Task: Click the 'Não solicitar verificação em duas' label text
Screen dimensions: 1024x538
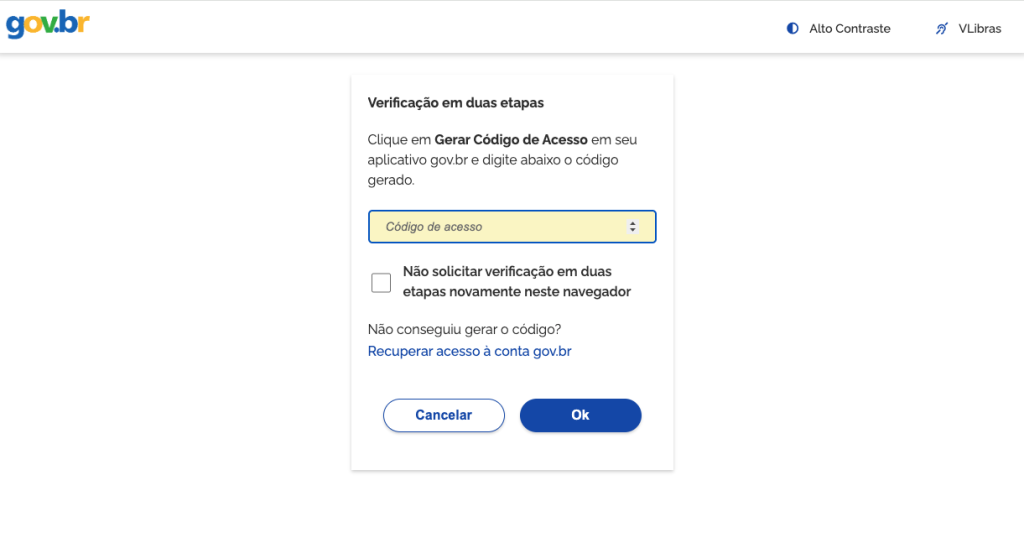Action: (506, 271)
